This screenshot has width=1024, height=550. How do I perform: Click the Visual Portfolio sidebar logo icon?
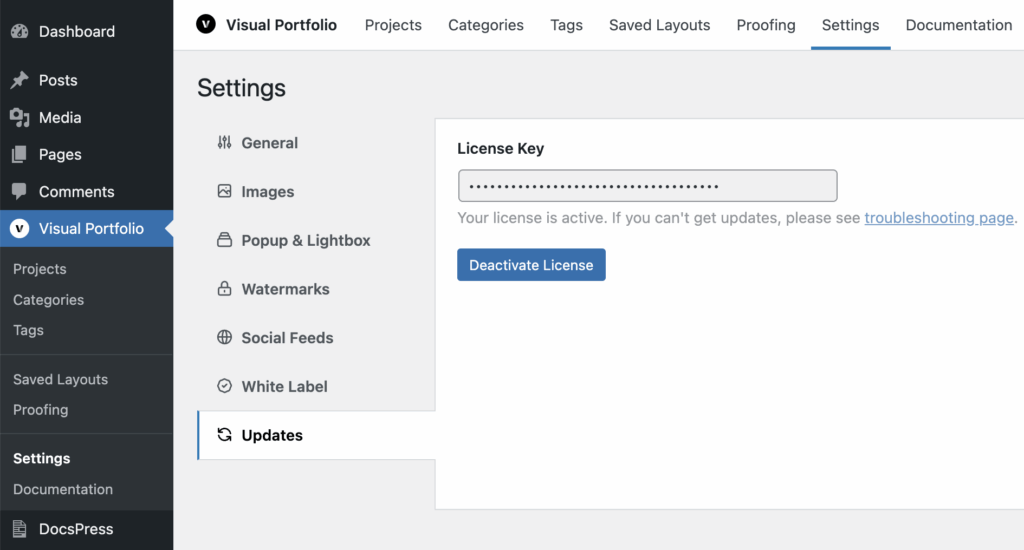[x=20, y=228]
